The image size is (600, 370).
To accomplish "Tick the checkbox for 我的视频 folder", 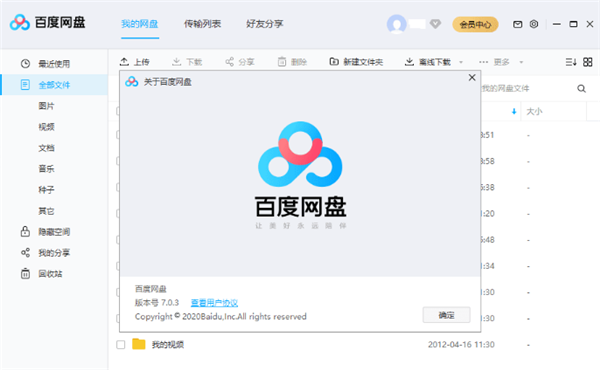I will 121,344.
